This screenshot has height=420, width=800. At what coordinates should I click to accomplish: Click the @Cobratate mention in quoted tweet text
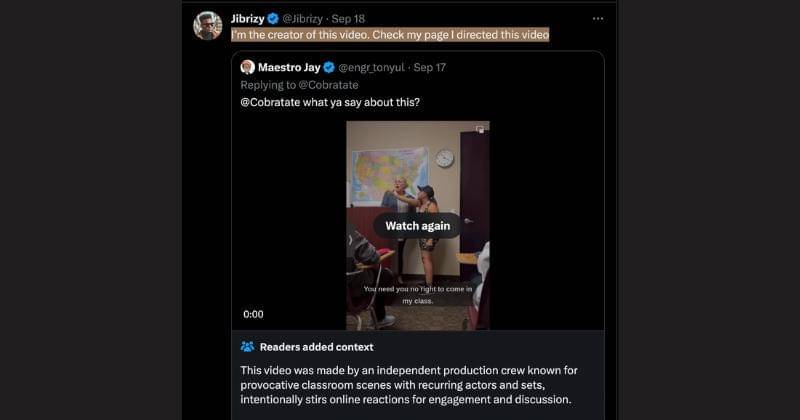[274, 103]
